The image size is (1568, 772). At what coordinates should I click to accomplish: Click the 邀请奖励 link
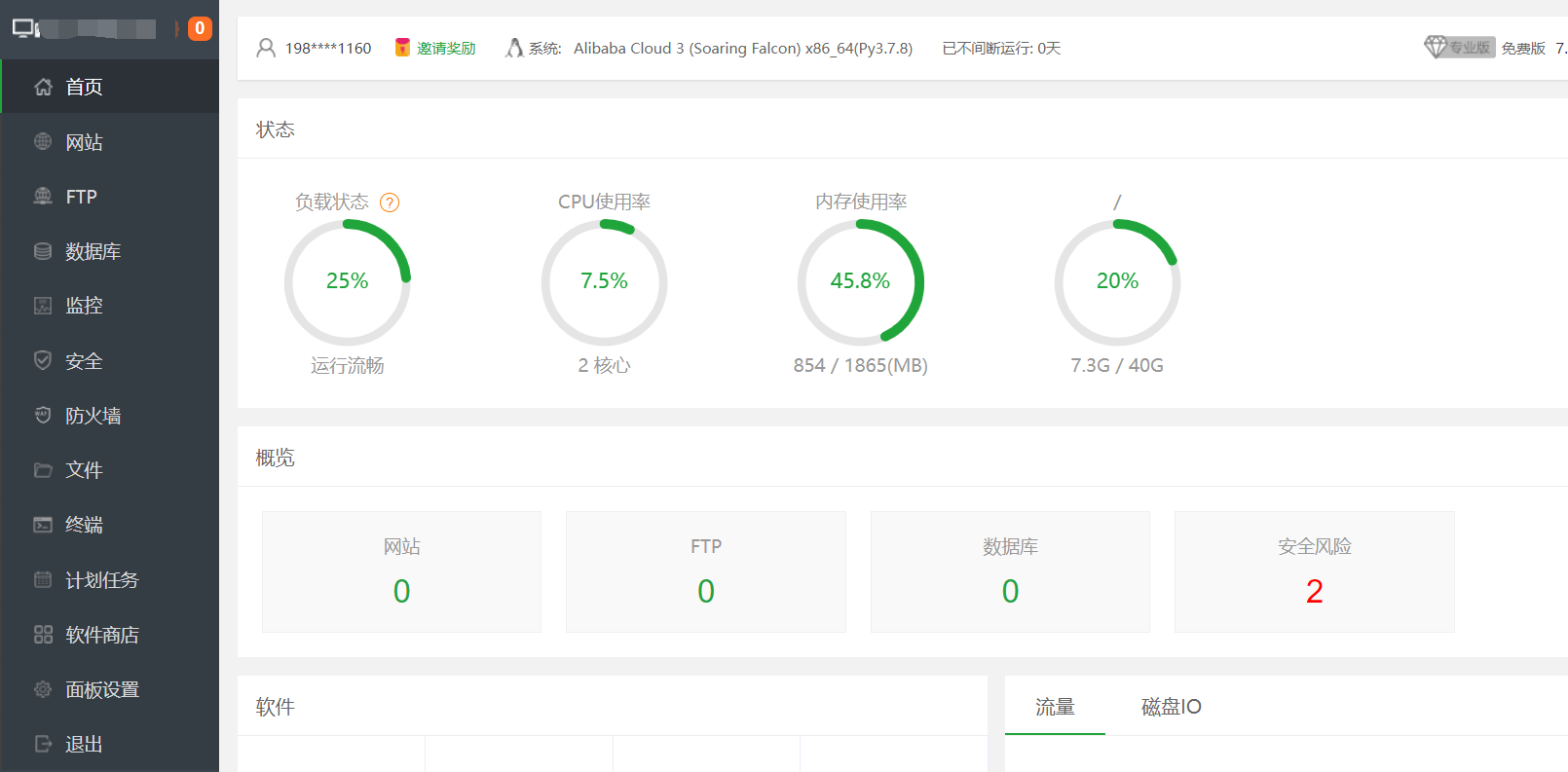click(x=446, y=49)
